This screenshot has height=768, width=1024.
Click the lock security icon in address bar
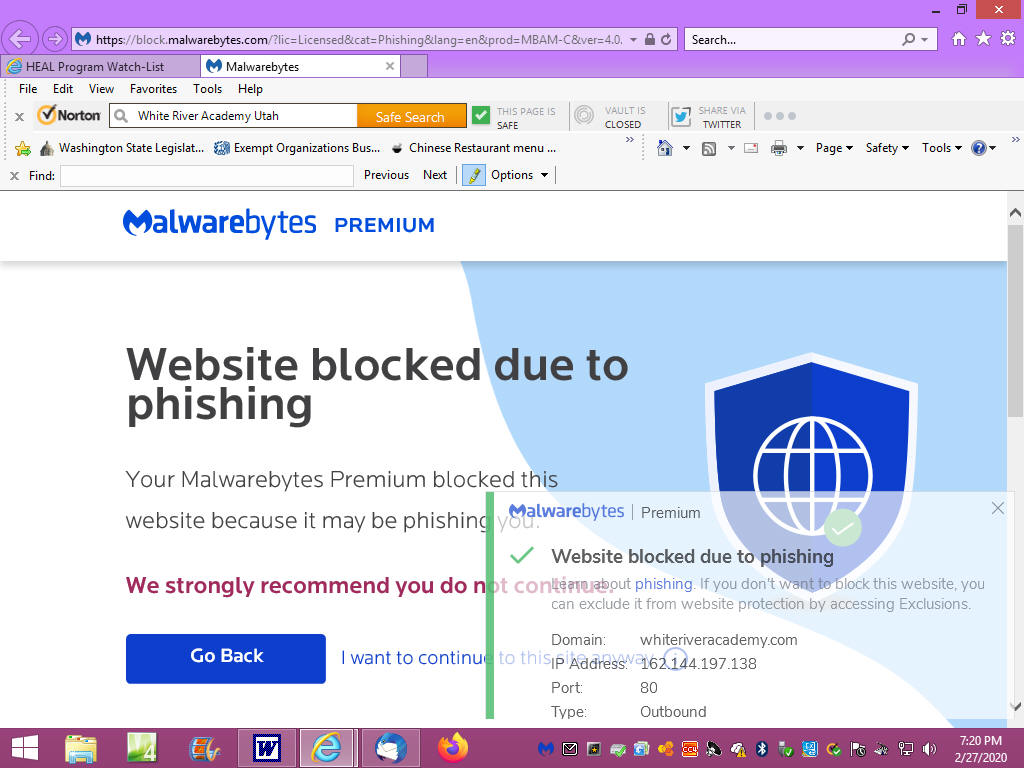tap(650, 39)
